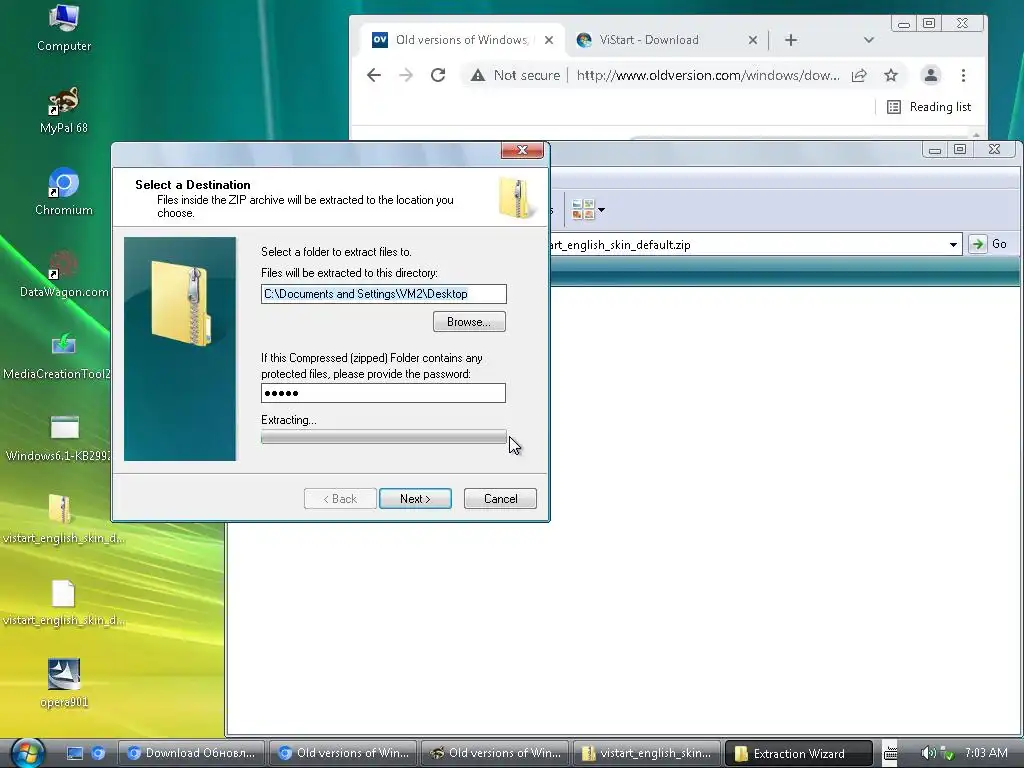Close the Old versions of Windows tab
This screenshot has height=768, width=1024.
tap(549, 40)
